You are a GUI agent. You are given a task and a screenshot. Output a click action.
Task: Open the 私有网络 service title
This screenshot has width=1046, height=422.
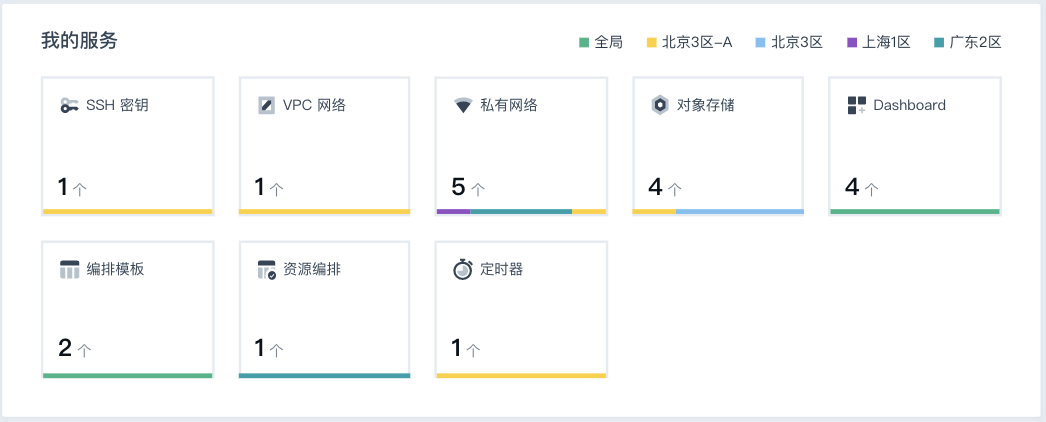coord(508,105)
